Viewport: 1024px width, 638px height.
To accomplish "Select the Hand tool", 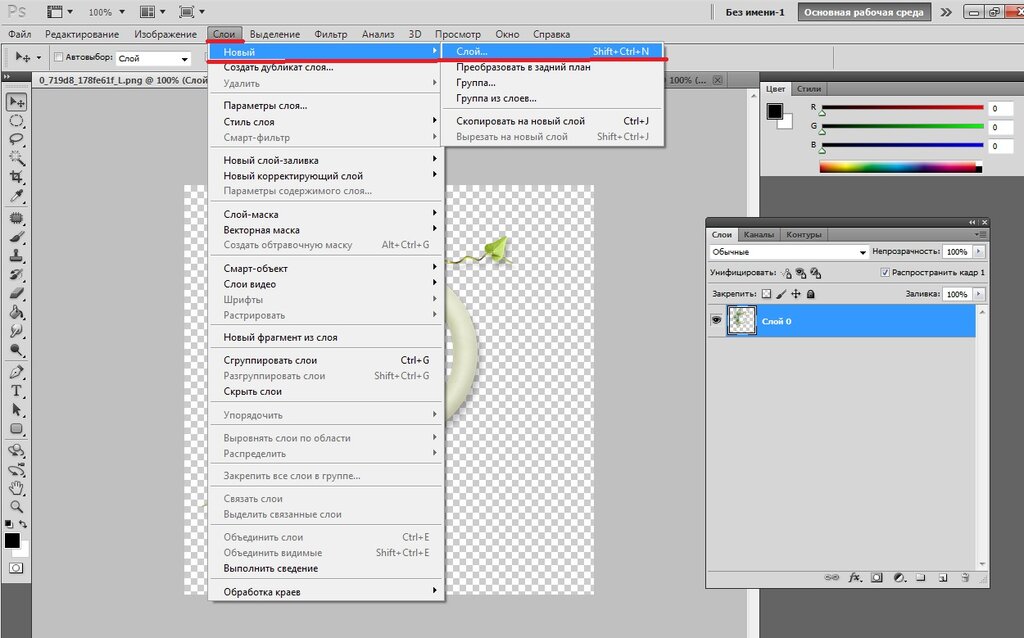I will click(16, 488).
